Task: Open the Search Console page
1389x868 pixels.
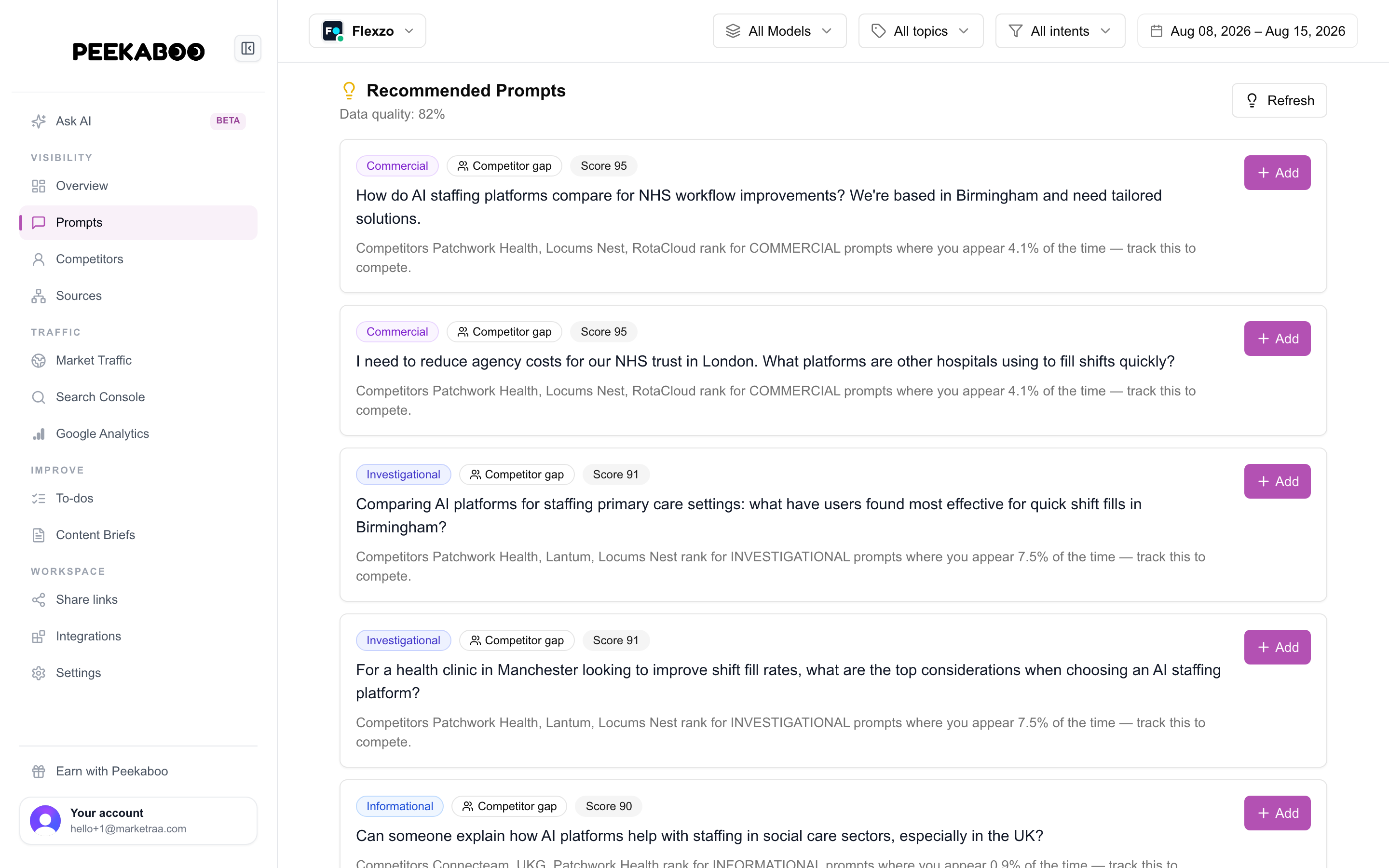Action: coord(138,397)
